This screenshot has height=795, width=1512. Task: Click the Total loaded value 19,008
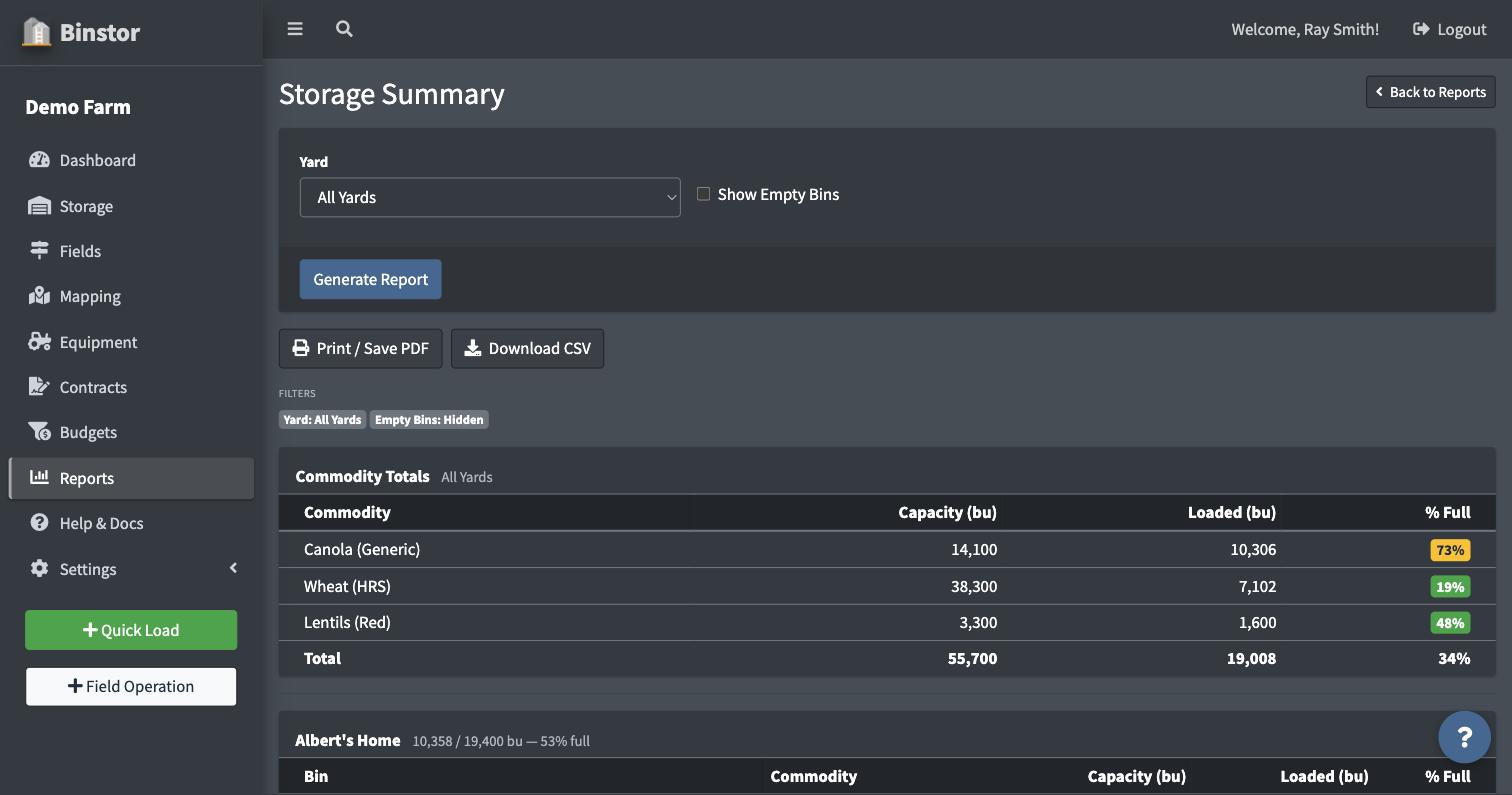(x=1252, y=658)
